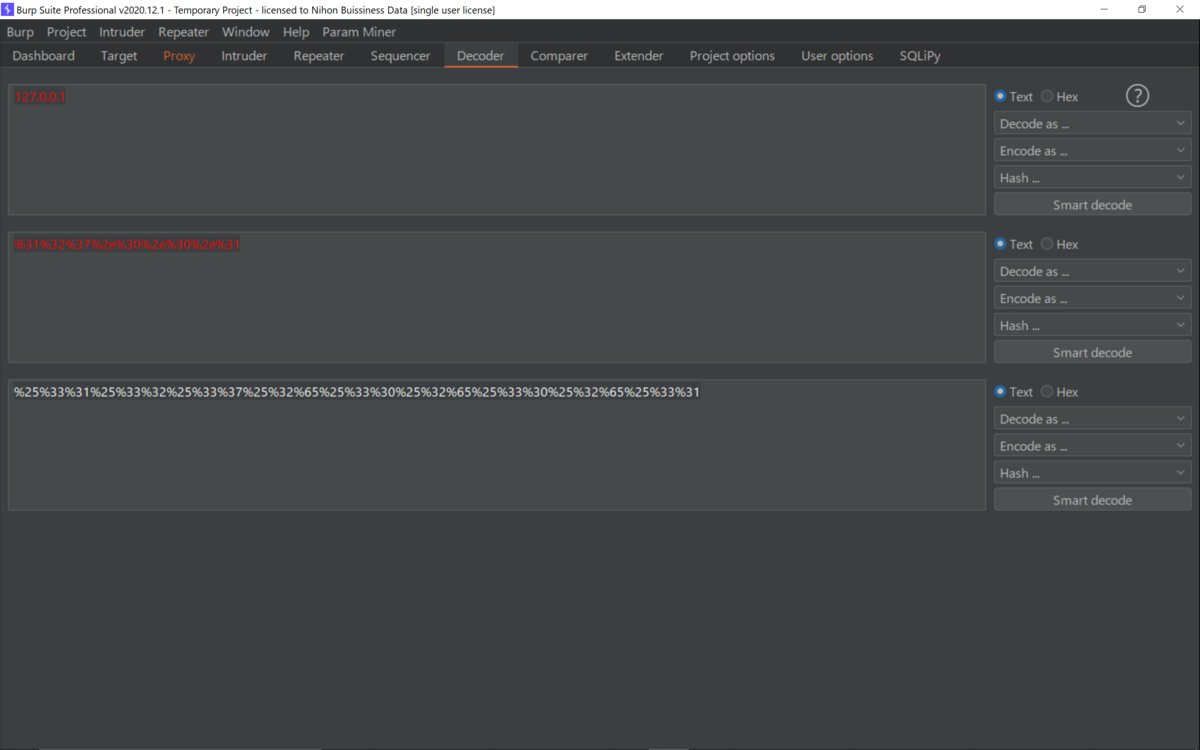The height and width of the screenshot is (750, 1200).
Task: Select Text radio for the %31%32%37 panel
Action: (x=1000, y=244)
